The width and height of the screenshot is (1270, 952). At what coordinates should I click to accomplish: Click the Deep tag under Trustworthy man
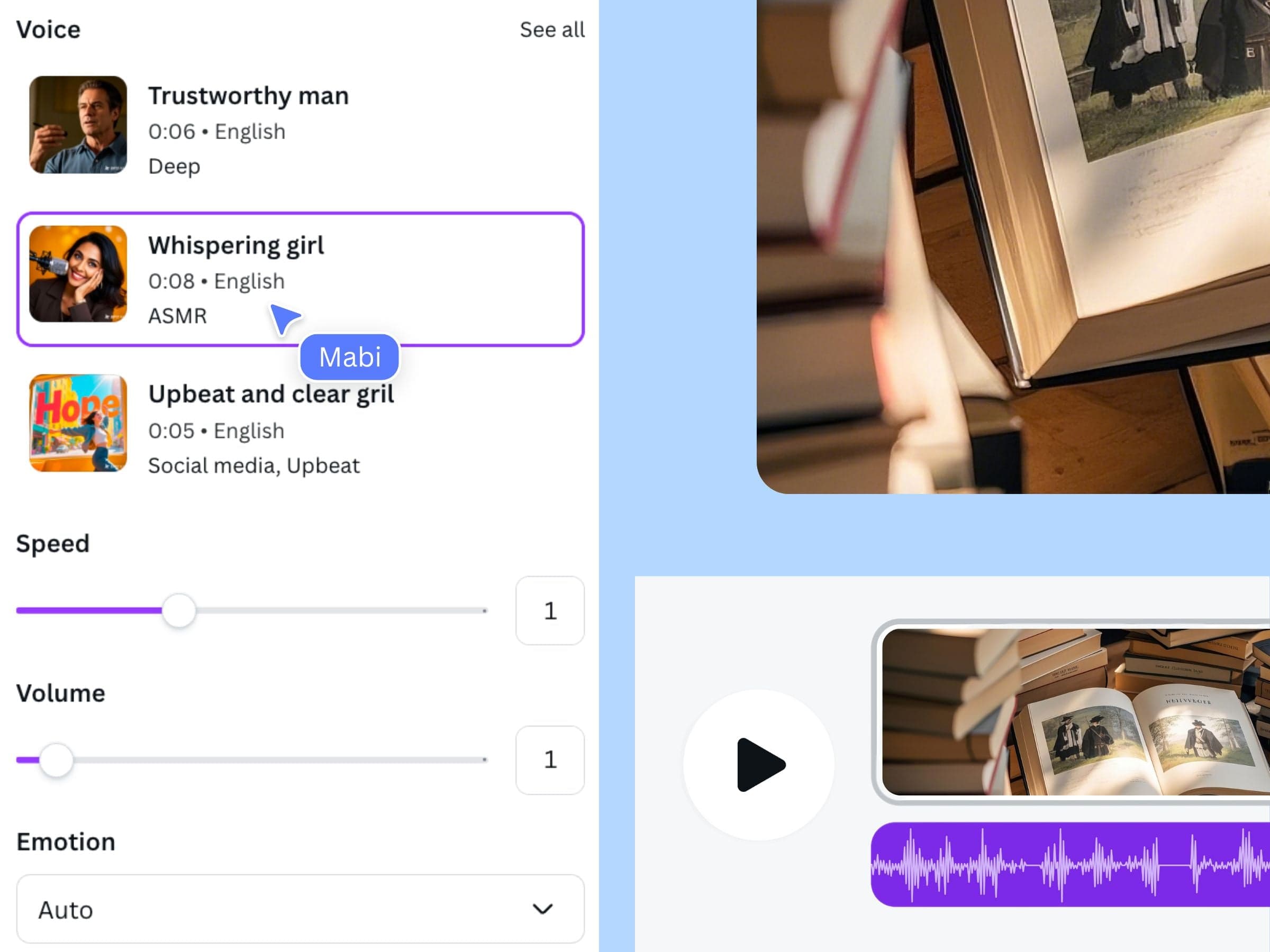pos(174,167)
